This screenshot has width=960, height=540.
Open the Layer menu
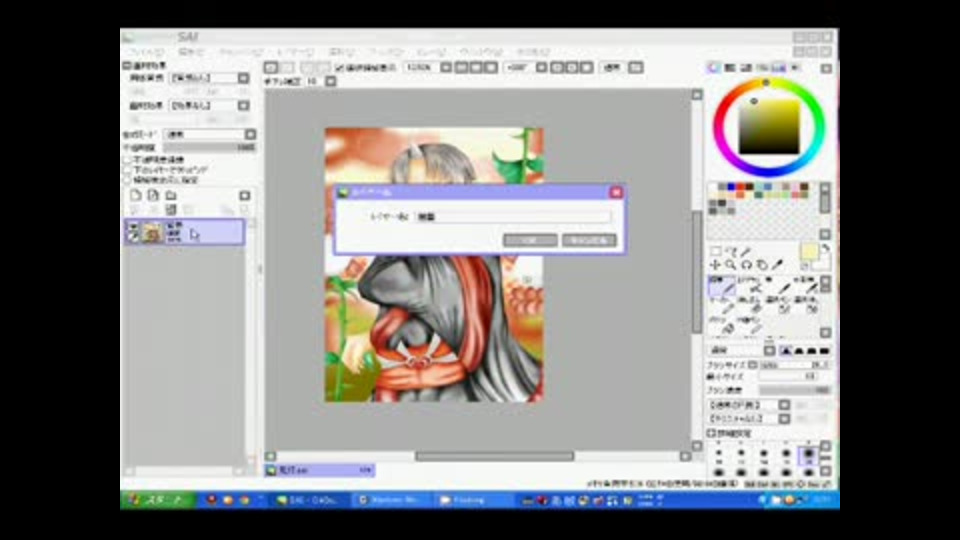pos(295,52)
